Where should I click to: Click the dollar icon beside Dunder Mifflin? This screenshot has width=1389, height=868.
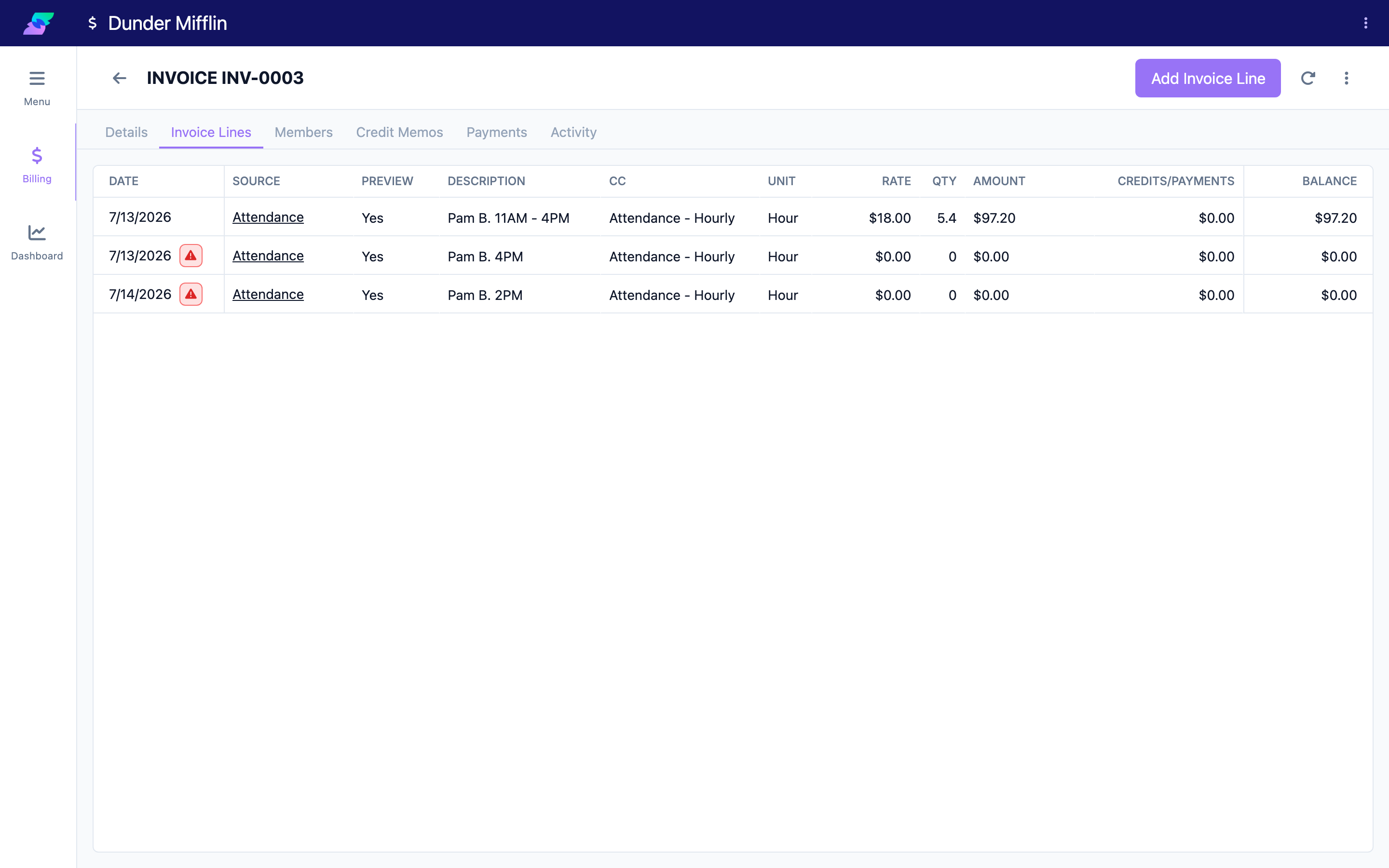[x=92, y=23]
